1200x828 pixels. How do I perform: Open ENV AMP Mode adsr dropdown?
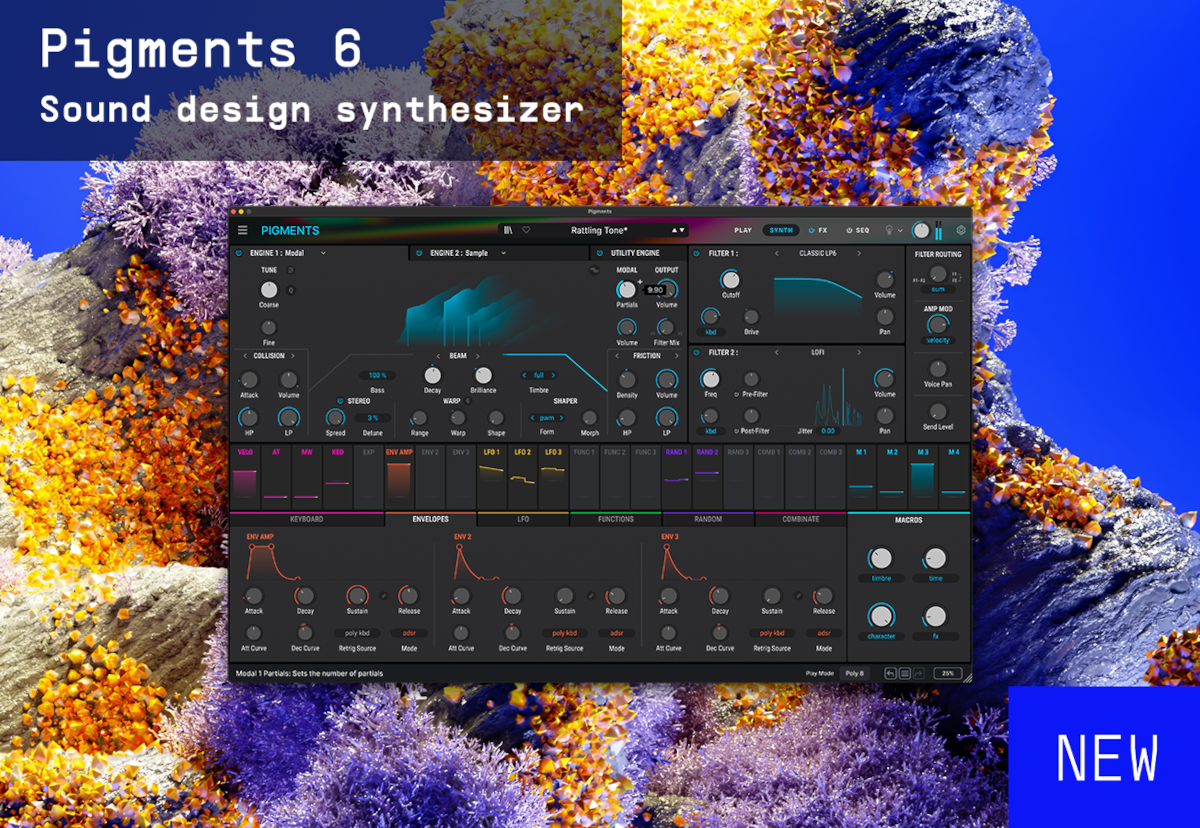click(409, 633)
